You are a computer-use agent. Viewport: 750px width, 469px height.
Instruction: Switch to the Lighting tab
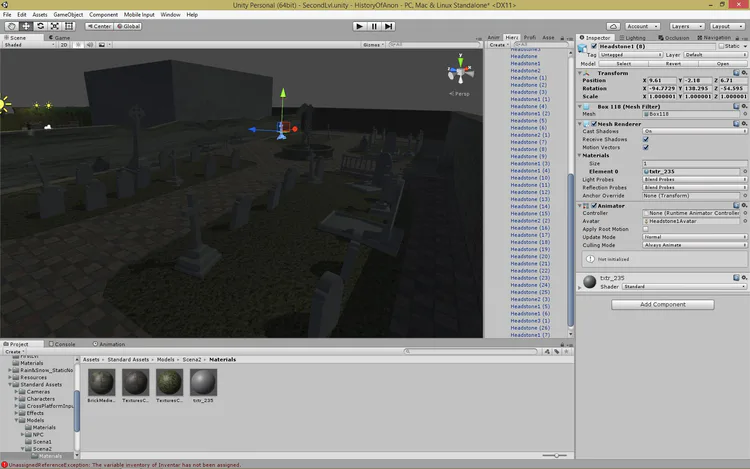click(632, 37)
